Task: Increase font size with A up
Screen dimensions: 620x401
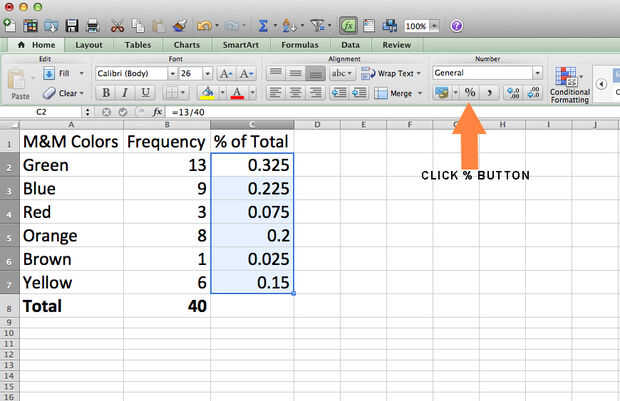Action: click(x=225, y=74)
